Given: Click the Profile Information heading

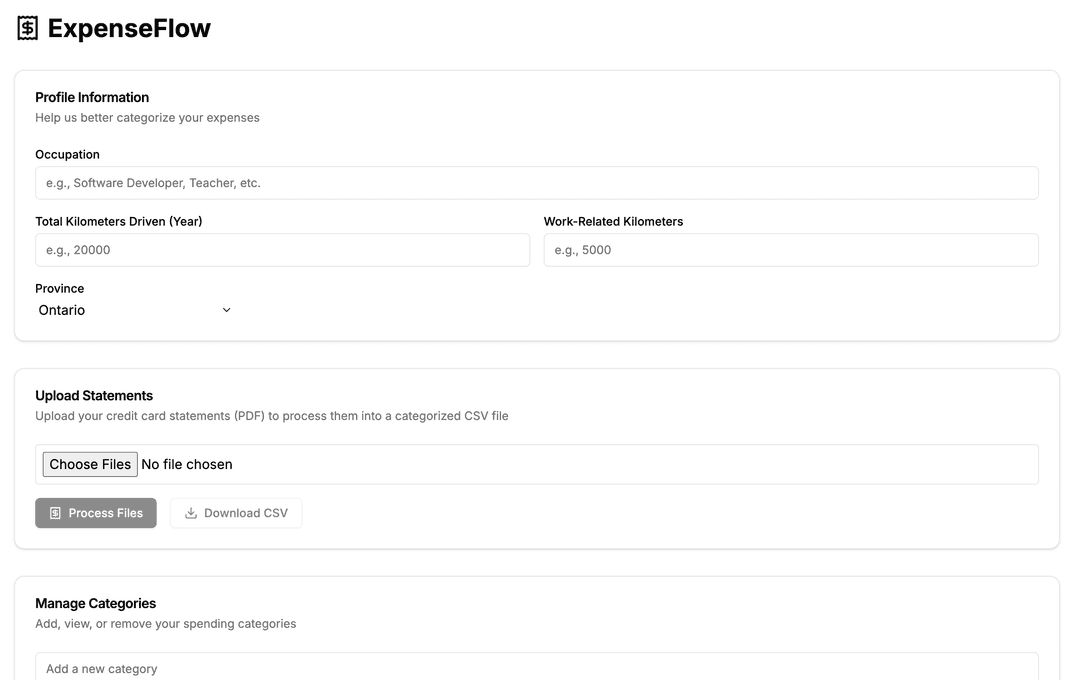Looking at the screenshot, I should point(92,97).
